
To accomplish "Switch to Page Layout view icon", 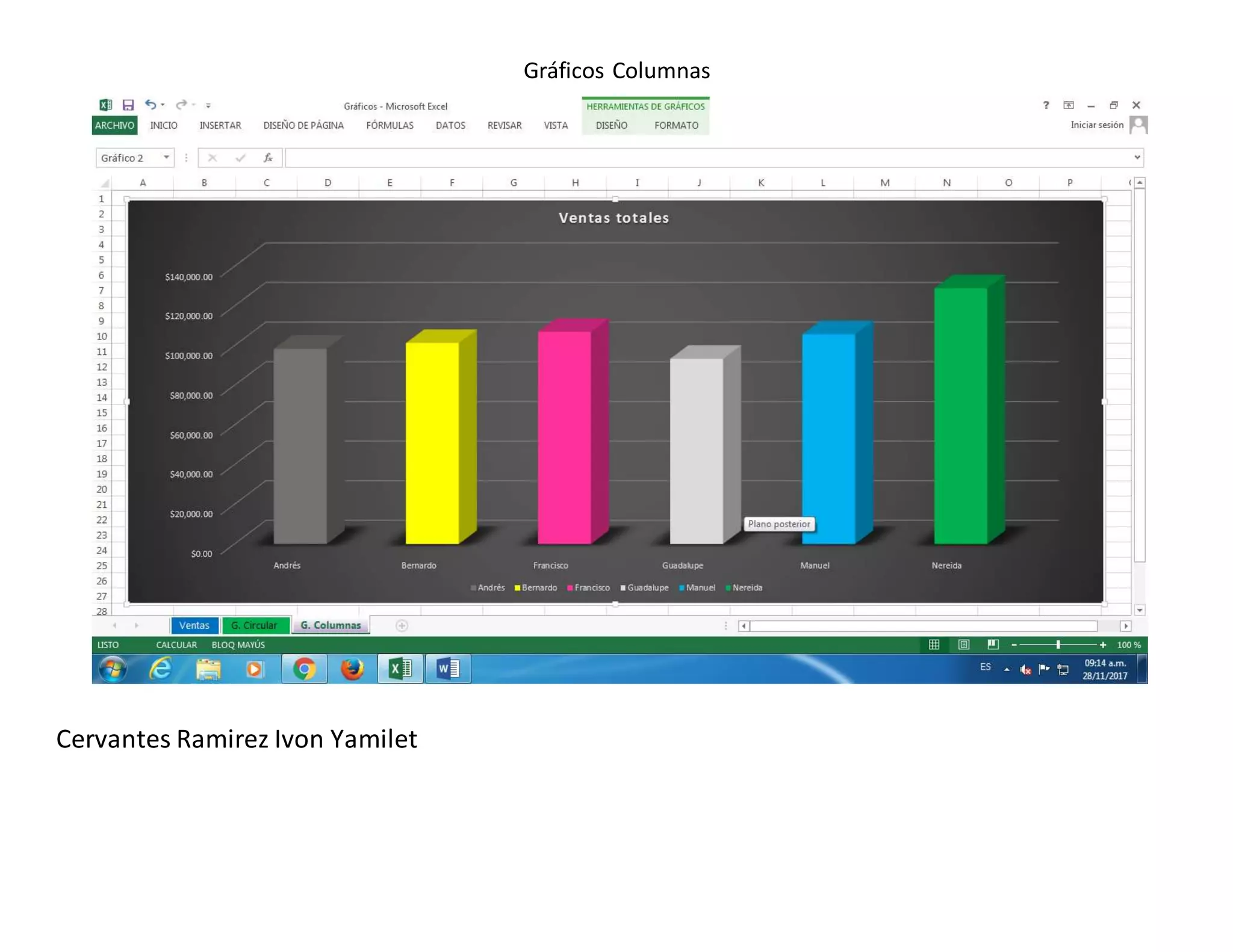I will point(963,644).
